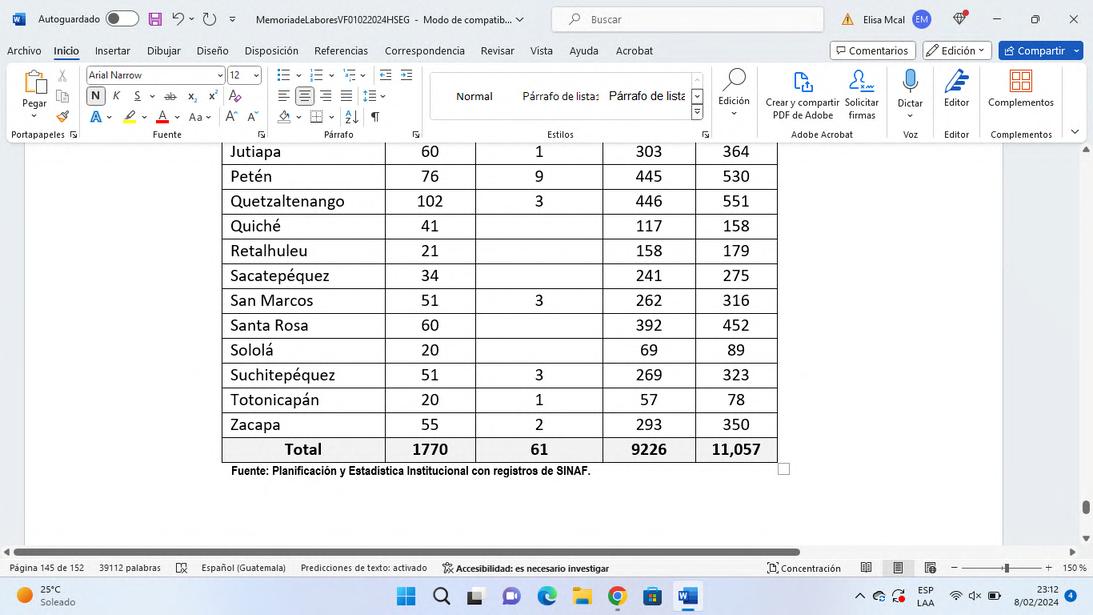The image size is (1093, 615).
Task: Click the Compartir button
Action: click(x=1035, y=51)
